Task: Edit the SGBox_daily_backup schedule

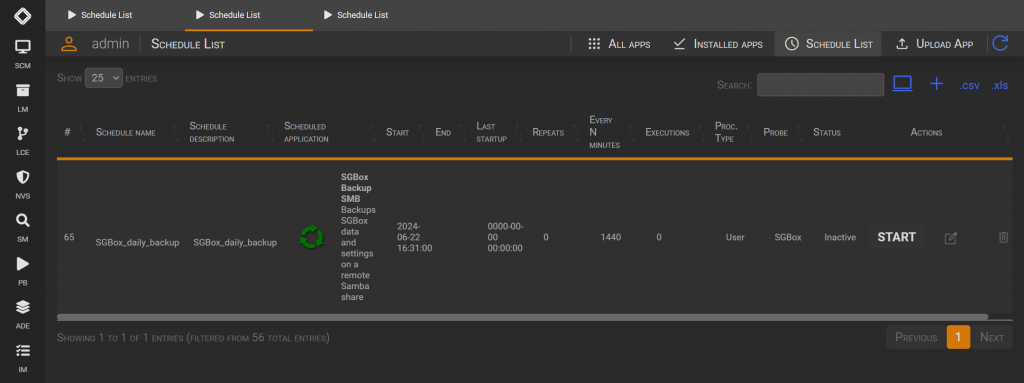Action: click(951, 238)
